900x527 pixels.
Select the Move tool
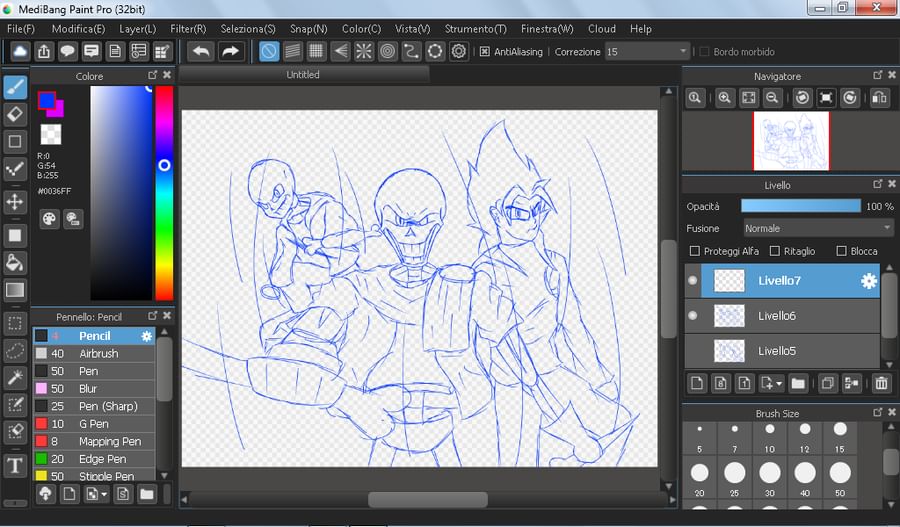[x=15, y=202]
